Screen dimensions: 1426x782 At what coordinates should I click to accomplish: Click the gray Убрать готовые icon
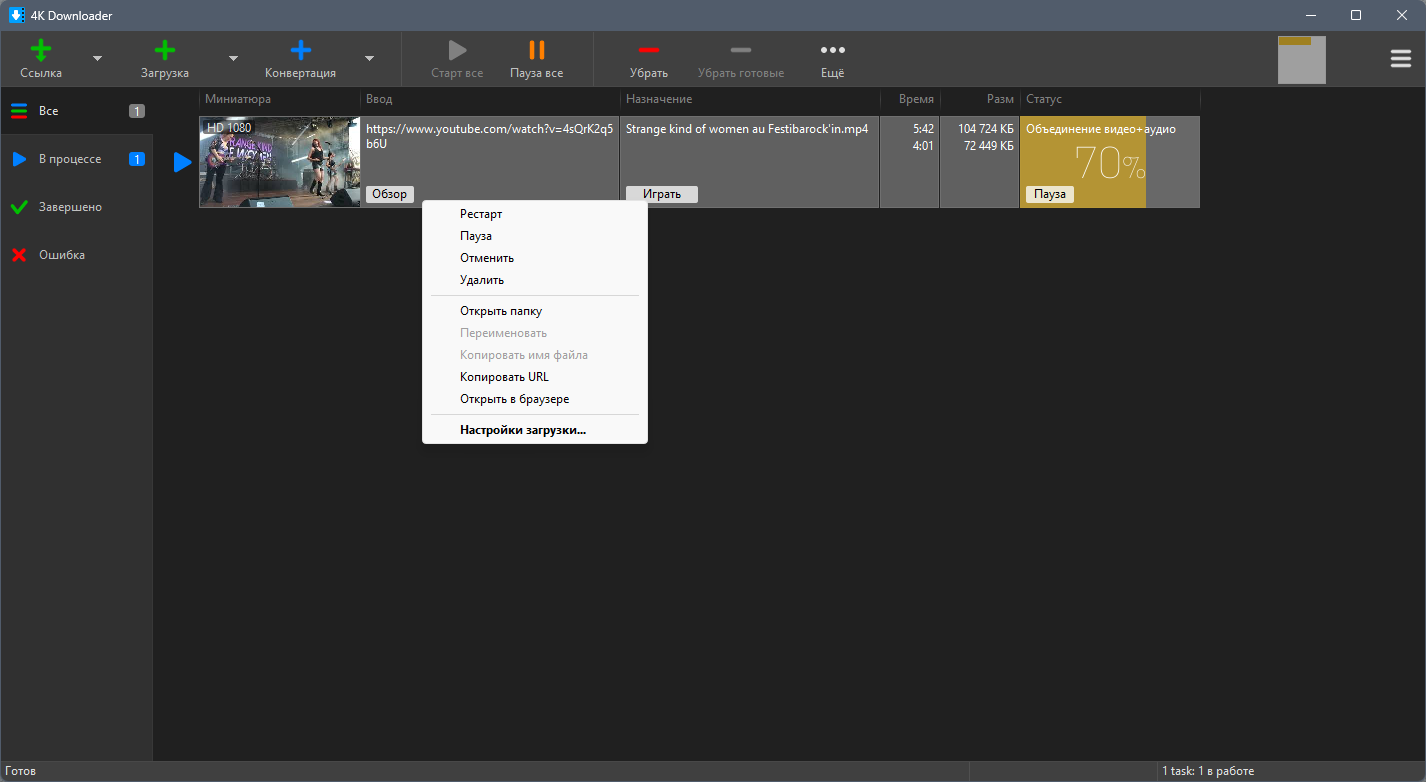click(741, 50)
